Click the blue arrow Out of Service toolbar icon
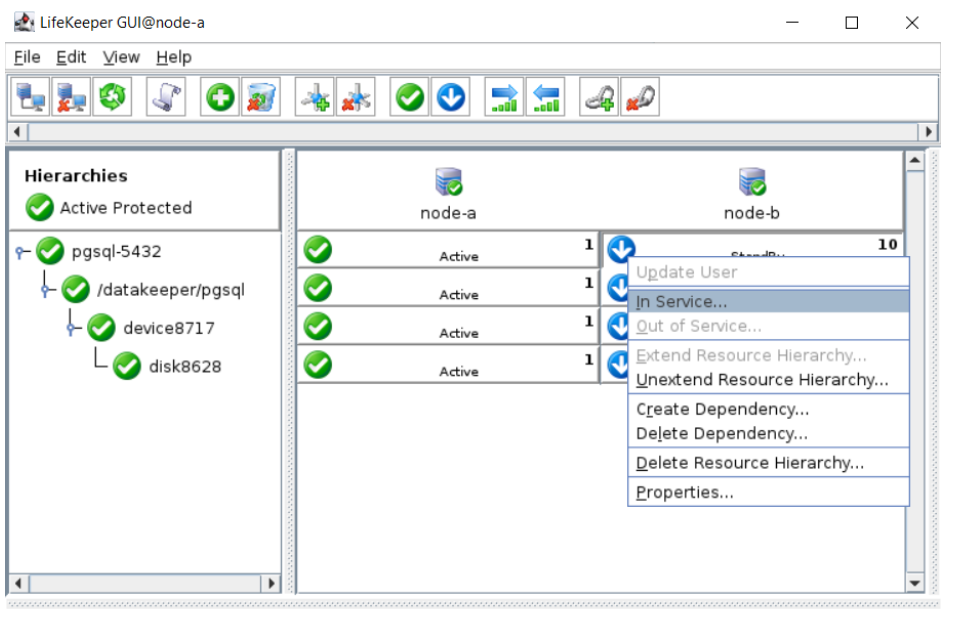959x618 pixels. (450, 97)
